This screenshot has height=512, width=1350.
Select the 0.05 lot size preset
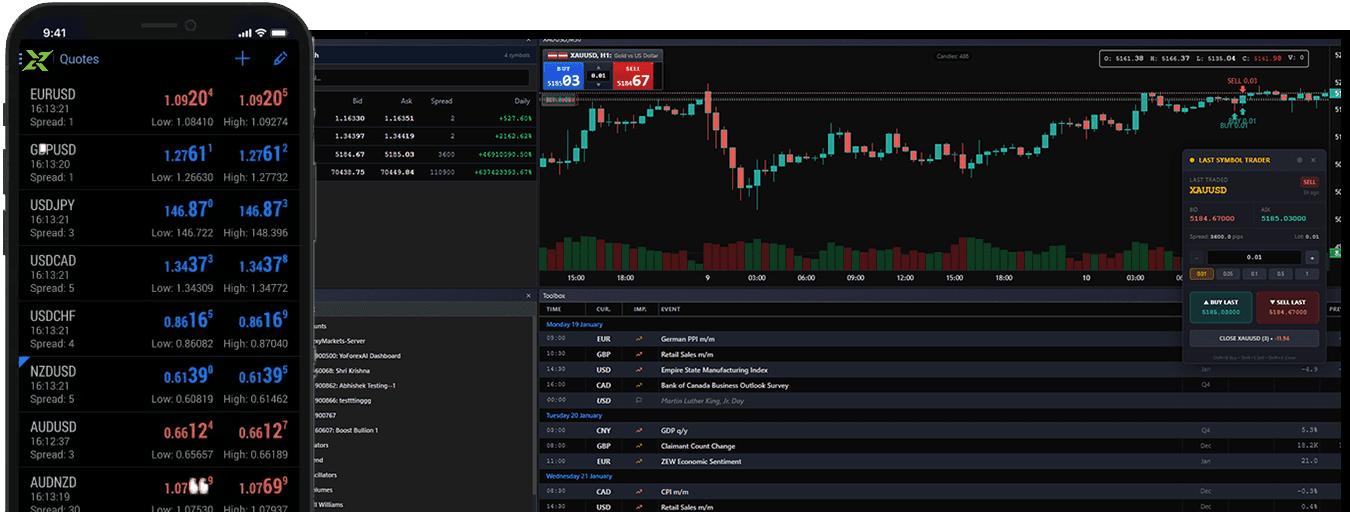(x=1227, y=274)
